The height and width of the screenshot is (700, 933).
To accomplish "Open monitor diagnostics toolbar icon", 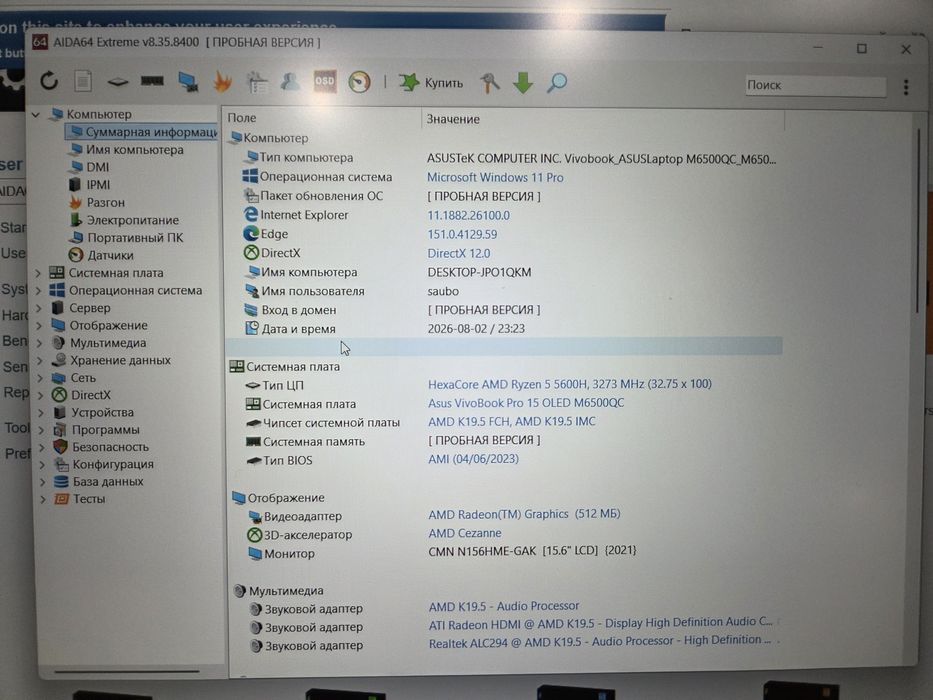I will pos(188,82).
